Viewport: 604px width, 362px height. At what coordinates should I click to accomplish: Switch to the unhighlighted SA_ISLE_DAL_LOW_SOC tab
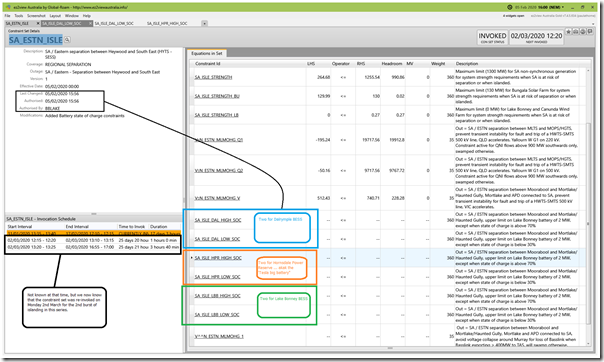coord(114,23)
